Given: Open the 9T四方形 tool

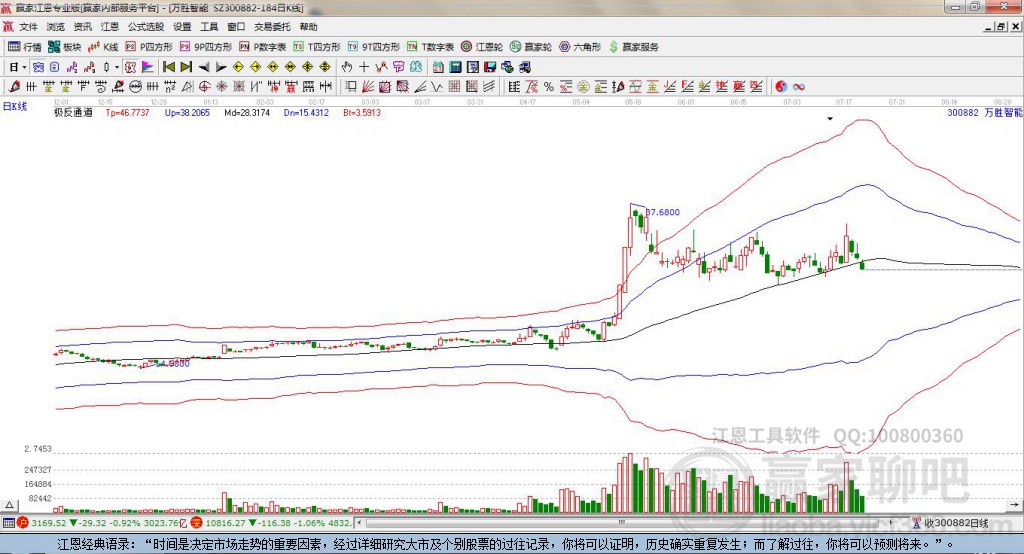Looking at the screenshot, I should click(x=374, y=47).
